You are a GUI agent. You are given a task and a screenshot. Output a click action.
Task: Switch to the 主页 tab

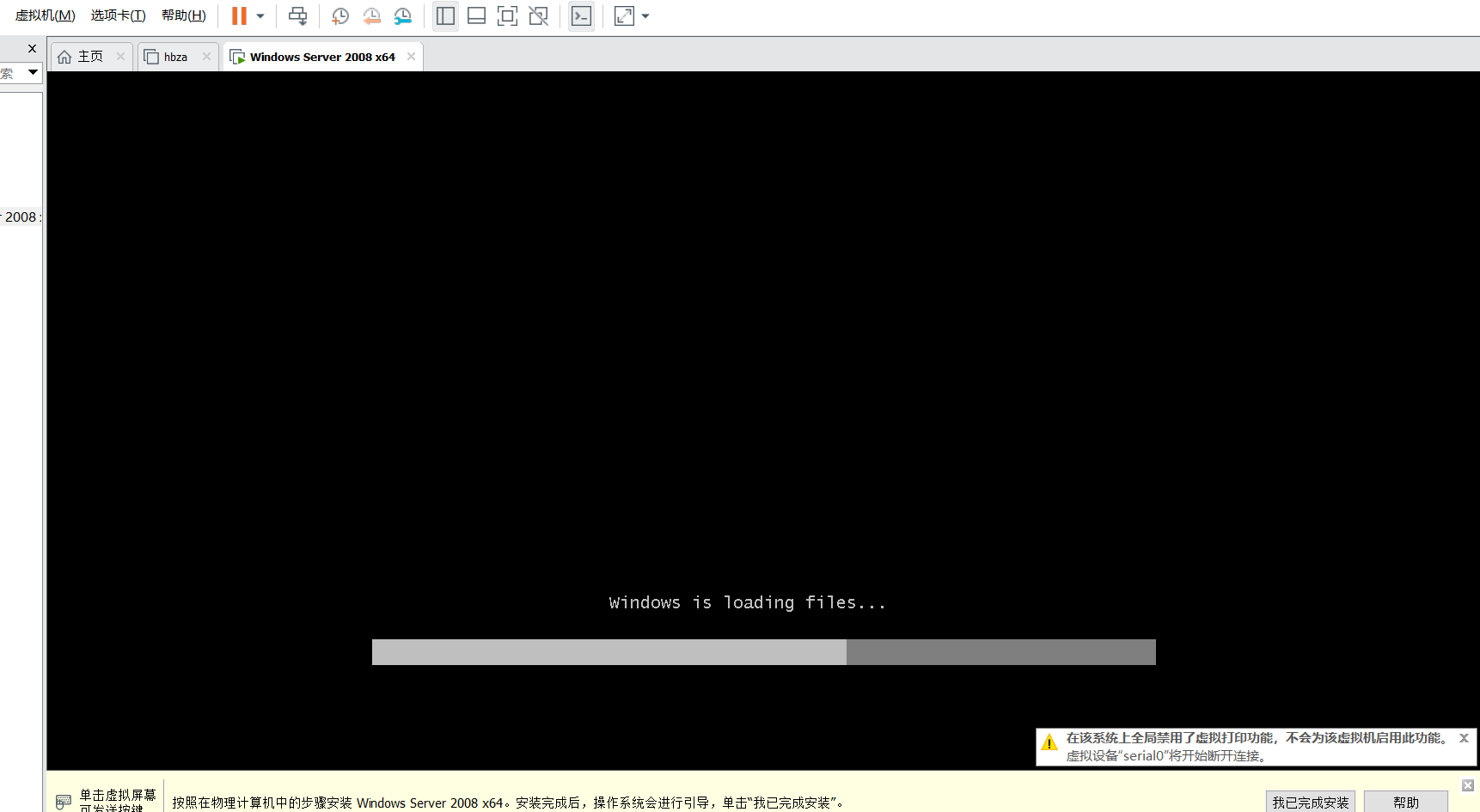click(90, 57)
